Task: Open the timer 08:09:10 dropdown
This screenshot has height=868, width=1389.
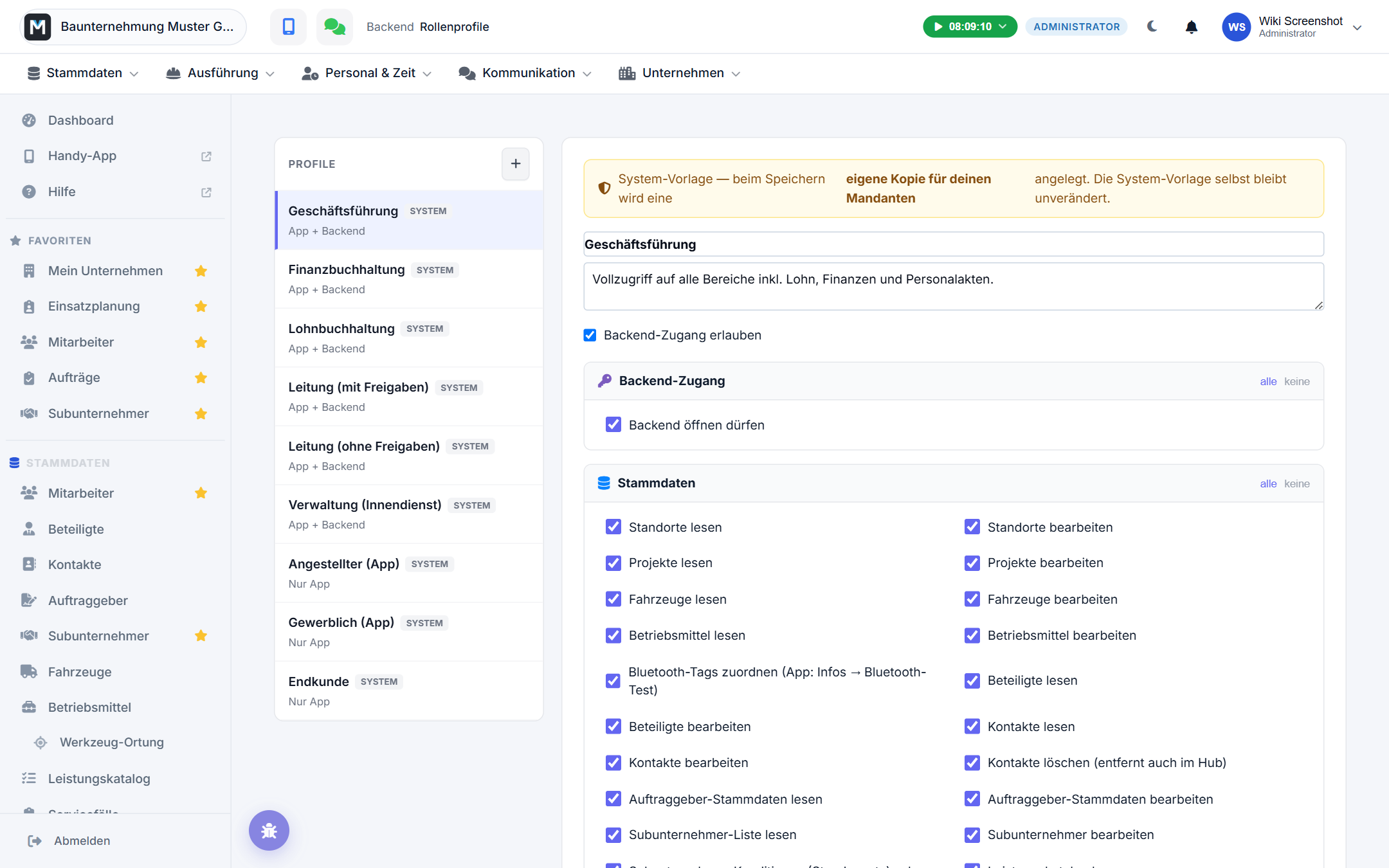Action: tap(970, 26)
